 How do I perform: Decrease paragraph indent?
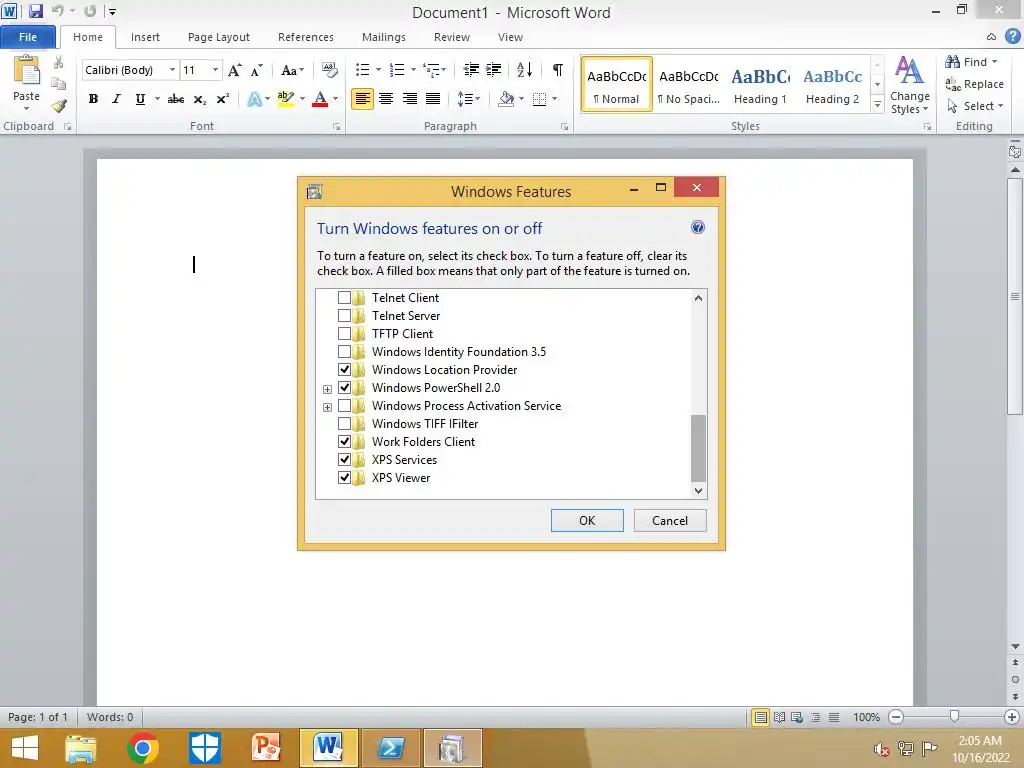[471, 70]
